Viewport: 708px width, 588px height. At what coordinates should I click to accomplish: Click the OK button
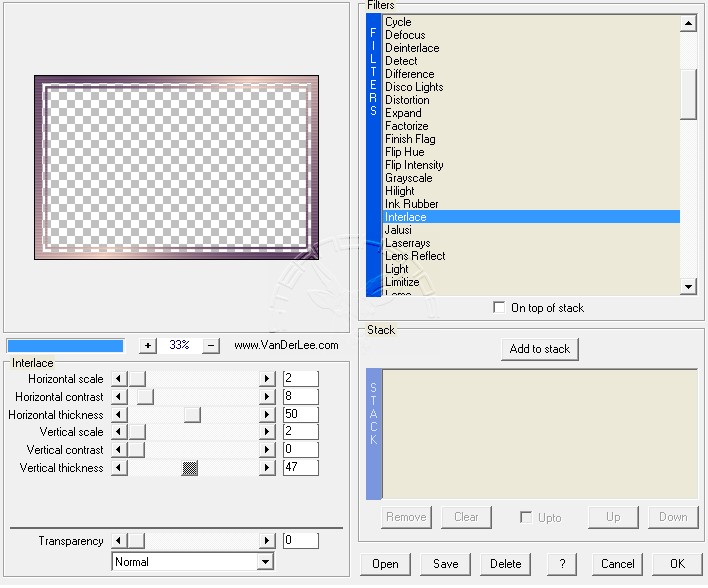coord(677,564)
